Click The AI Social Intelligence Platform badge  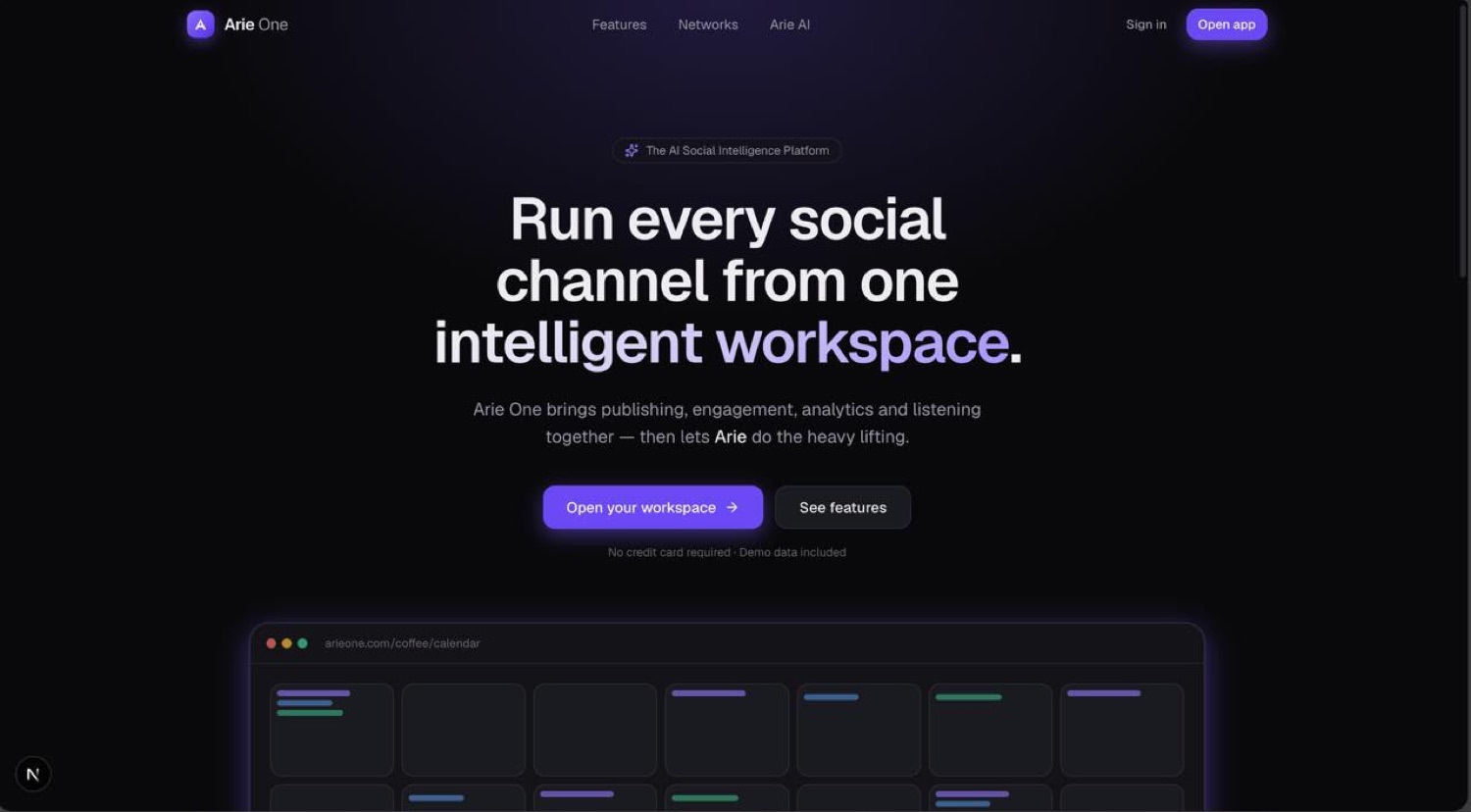coord(727,150)
